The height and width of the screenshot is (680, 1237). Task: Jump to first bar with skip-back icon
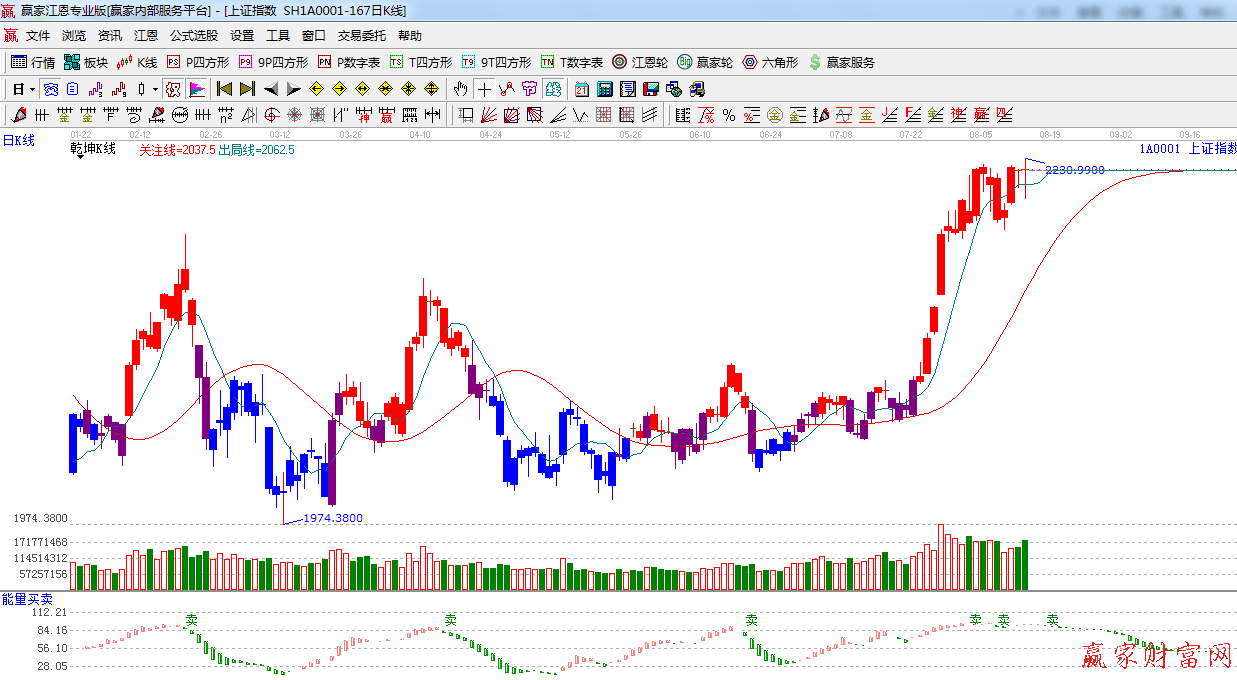[224, 89]
